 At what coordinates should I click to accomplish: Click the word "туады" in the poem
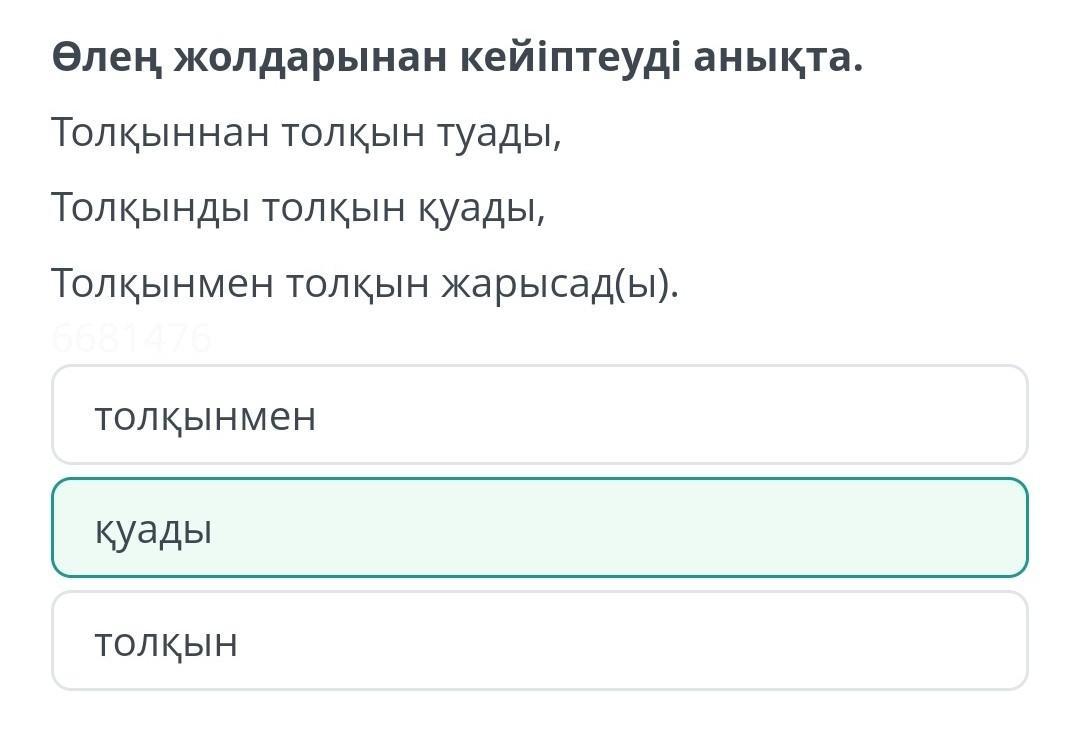(497, 132)
